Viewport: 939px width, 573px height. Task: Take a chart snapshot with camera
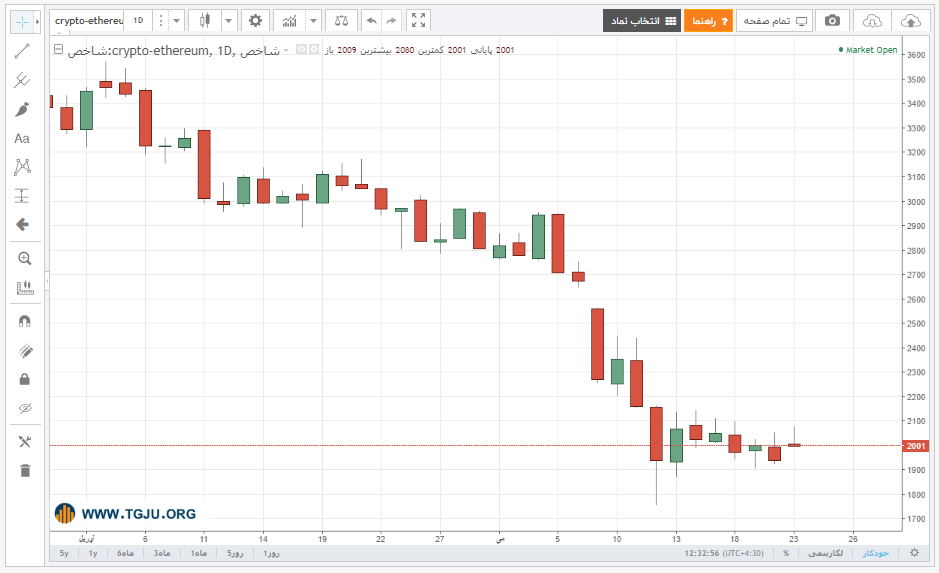coord(832,21)
